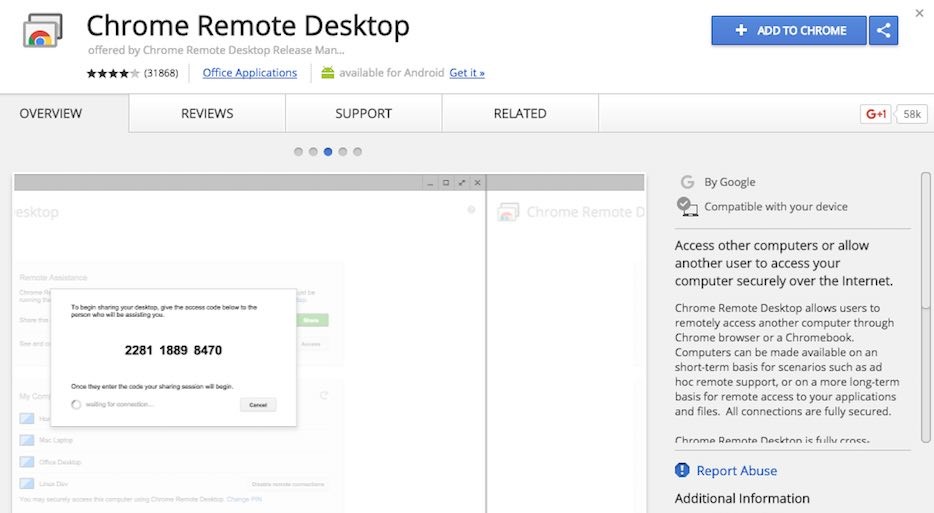
Task: Click the Report Abuse link
Action: (736, 470)
